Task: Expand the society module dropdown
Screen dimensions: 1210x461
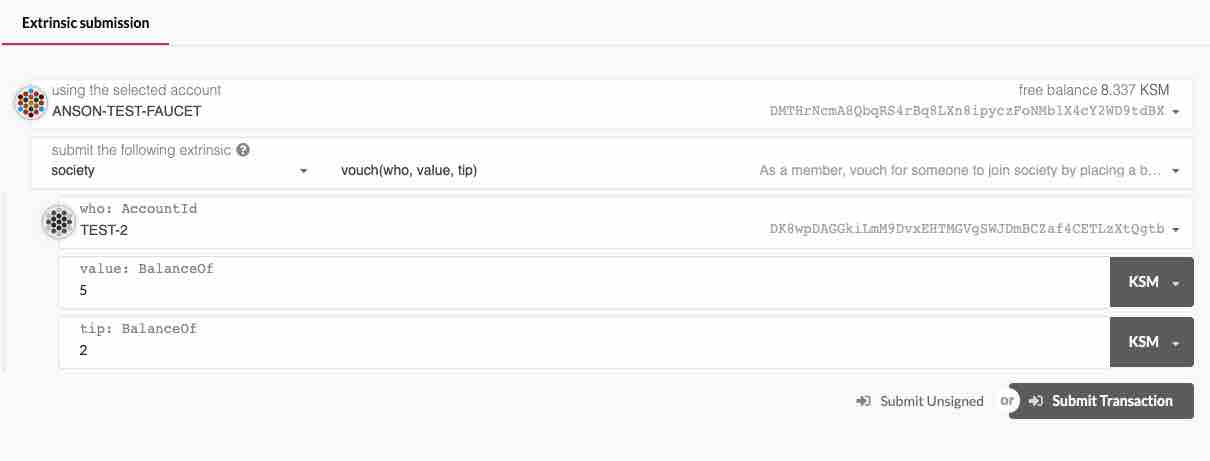Action: [x=304, y=171]
